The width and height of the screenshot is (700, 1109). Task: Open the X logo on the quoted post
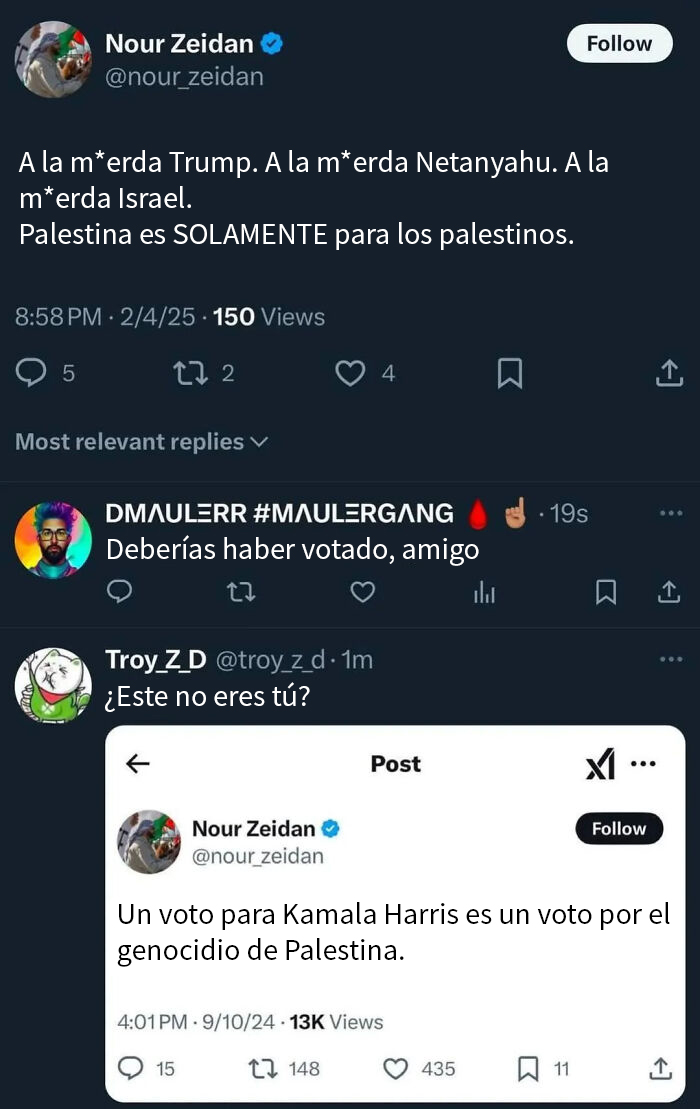coord(600,764)
